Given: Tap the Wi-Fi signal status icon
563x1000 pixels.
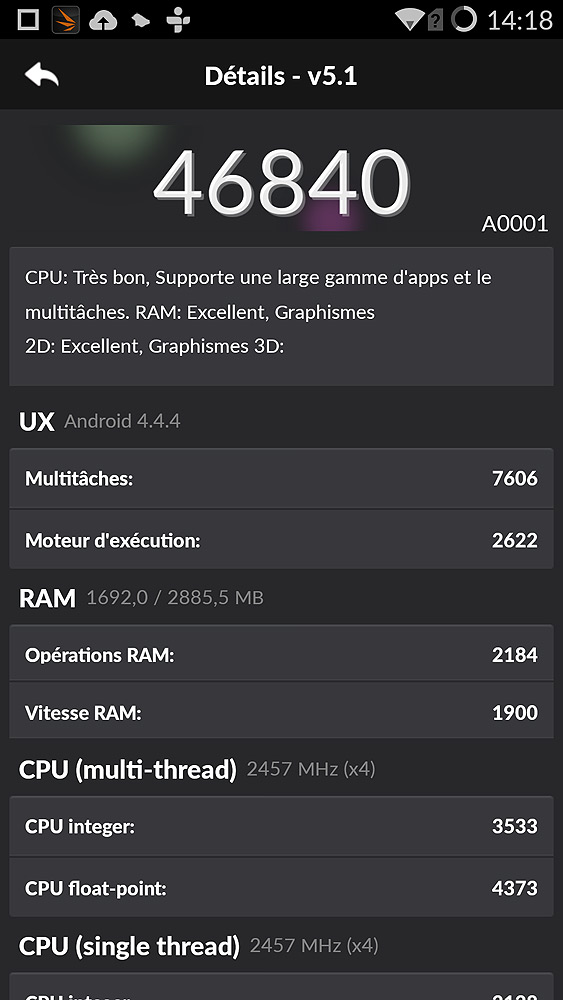Looking at the screenshot, I should coord(410,19).
